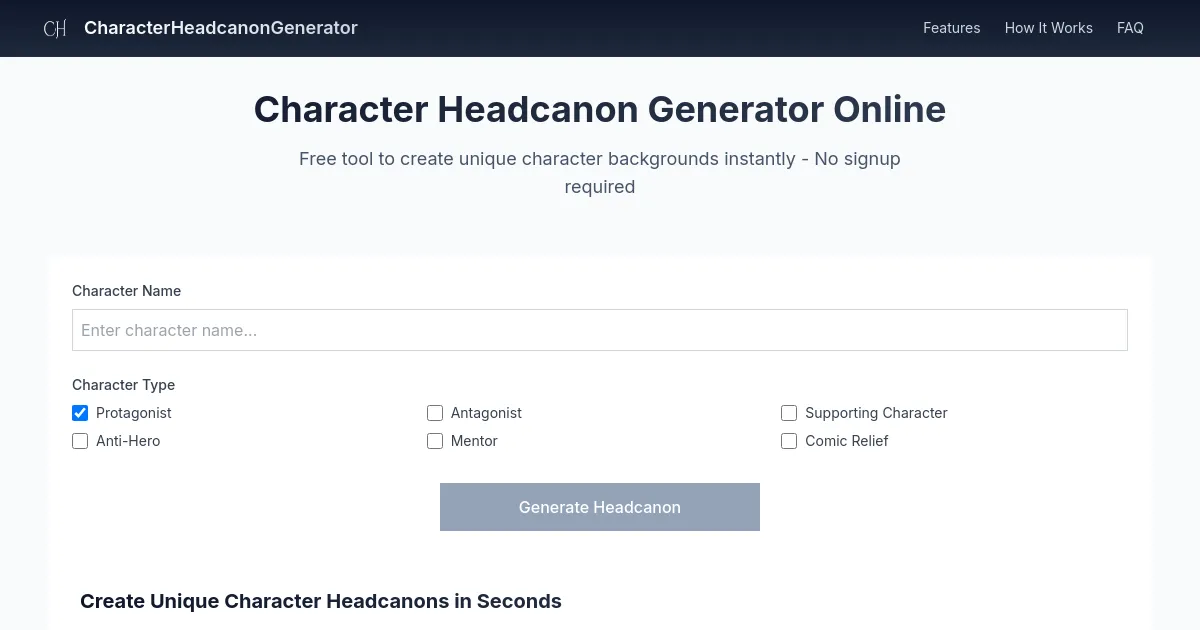Click the character name input field
The width and height of the screenshot is (1200, 630).
point(599,330)
